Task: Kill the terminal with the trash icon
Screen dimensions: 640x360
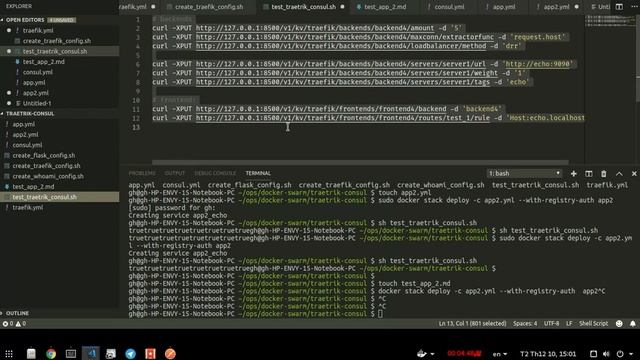Action: tap(604, 173)
